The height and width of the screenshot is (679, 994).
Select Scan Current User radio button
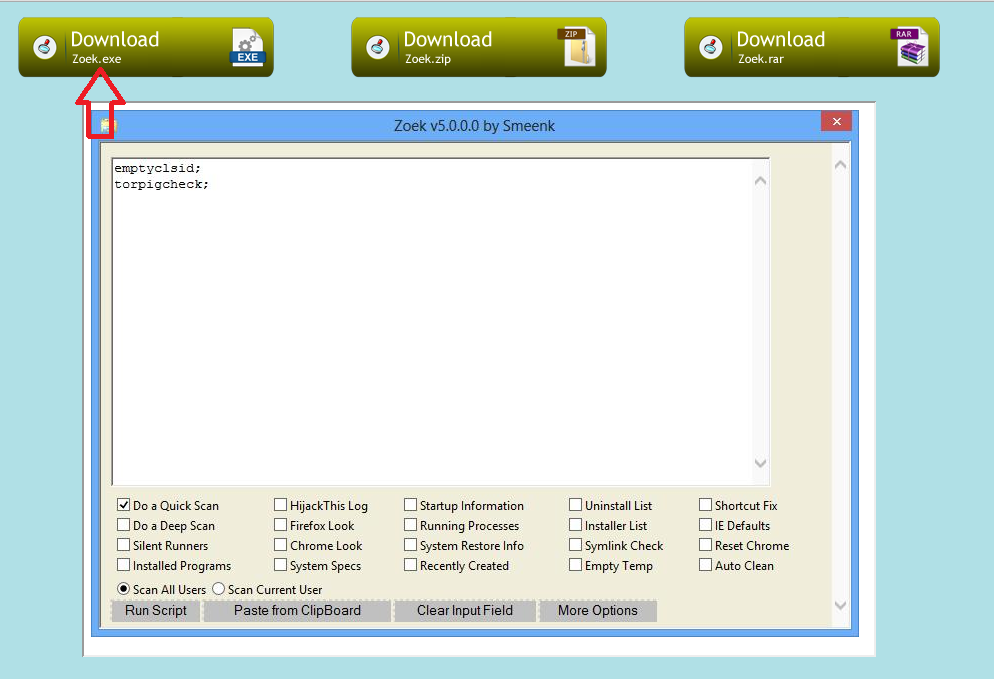[x=219, y=589]
